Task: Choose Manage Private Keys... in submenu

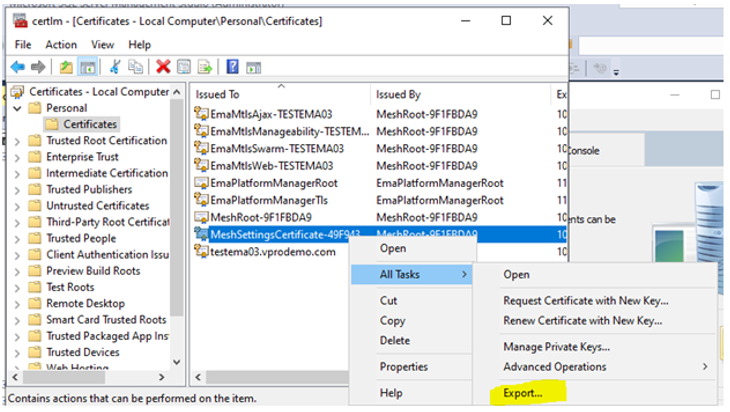Action: (x=556, y=347)
